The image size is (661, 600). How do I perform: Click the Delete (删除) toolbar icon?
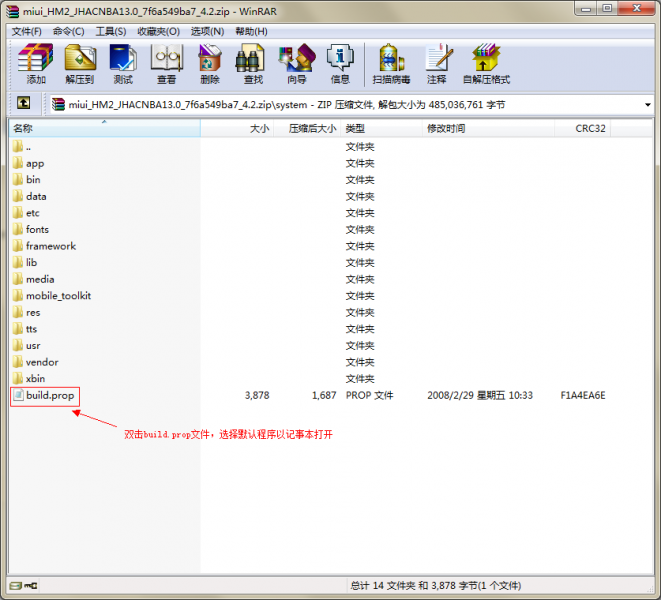point(210,63)
